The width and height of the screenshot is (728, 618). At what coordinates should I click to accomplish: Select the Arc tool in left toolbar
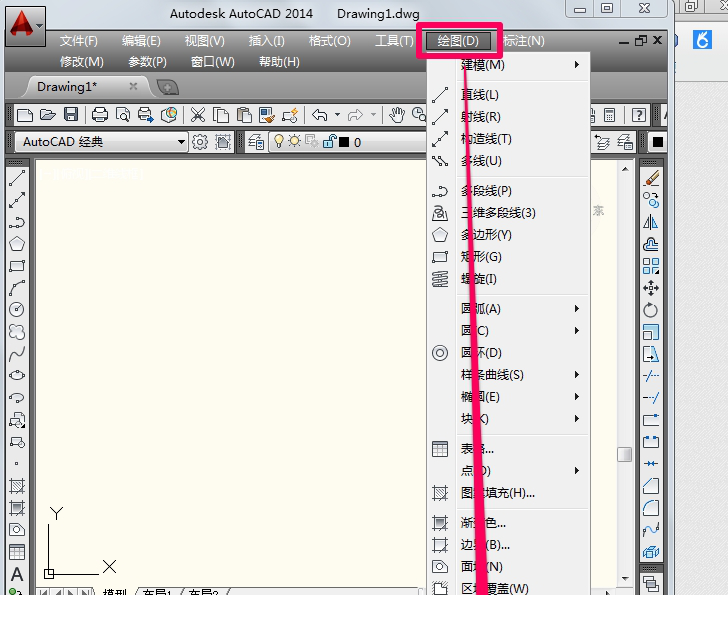point(17,288)
